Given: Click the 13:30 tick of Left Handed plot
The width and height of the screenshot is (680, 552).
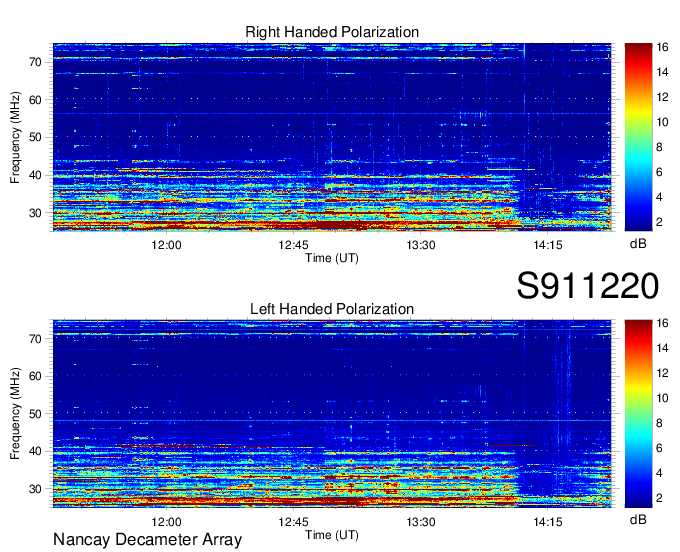Looking at the screenshot, I should point(421,522).
